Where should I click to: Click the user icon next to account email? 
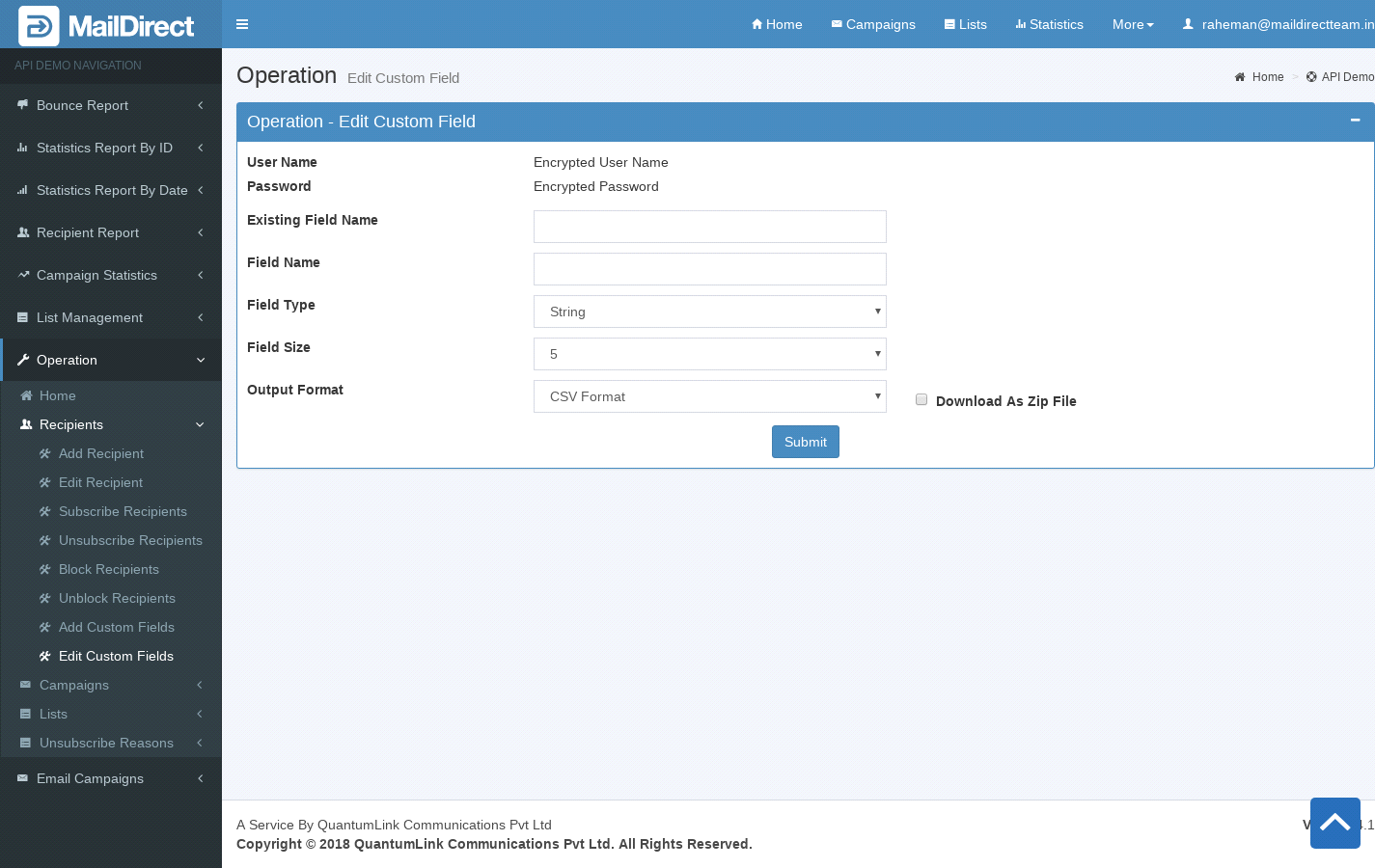click(1188, 24)
